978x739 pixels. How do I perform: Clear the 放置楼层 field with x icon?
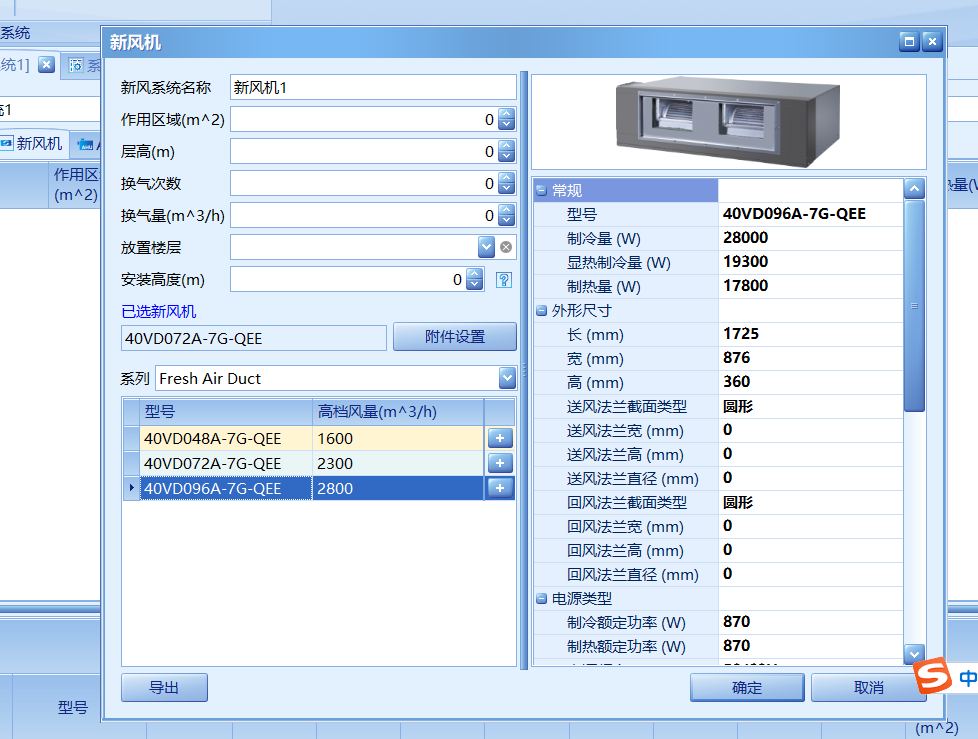point(506,247)
